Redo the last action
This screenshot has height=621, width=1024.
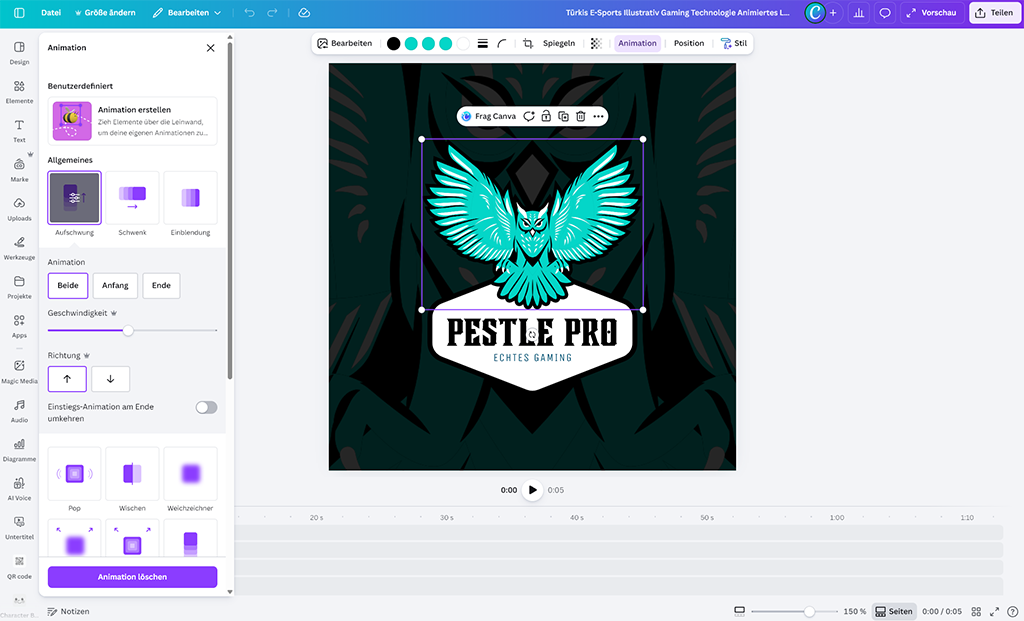tap(272, 12)
